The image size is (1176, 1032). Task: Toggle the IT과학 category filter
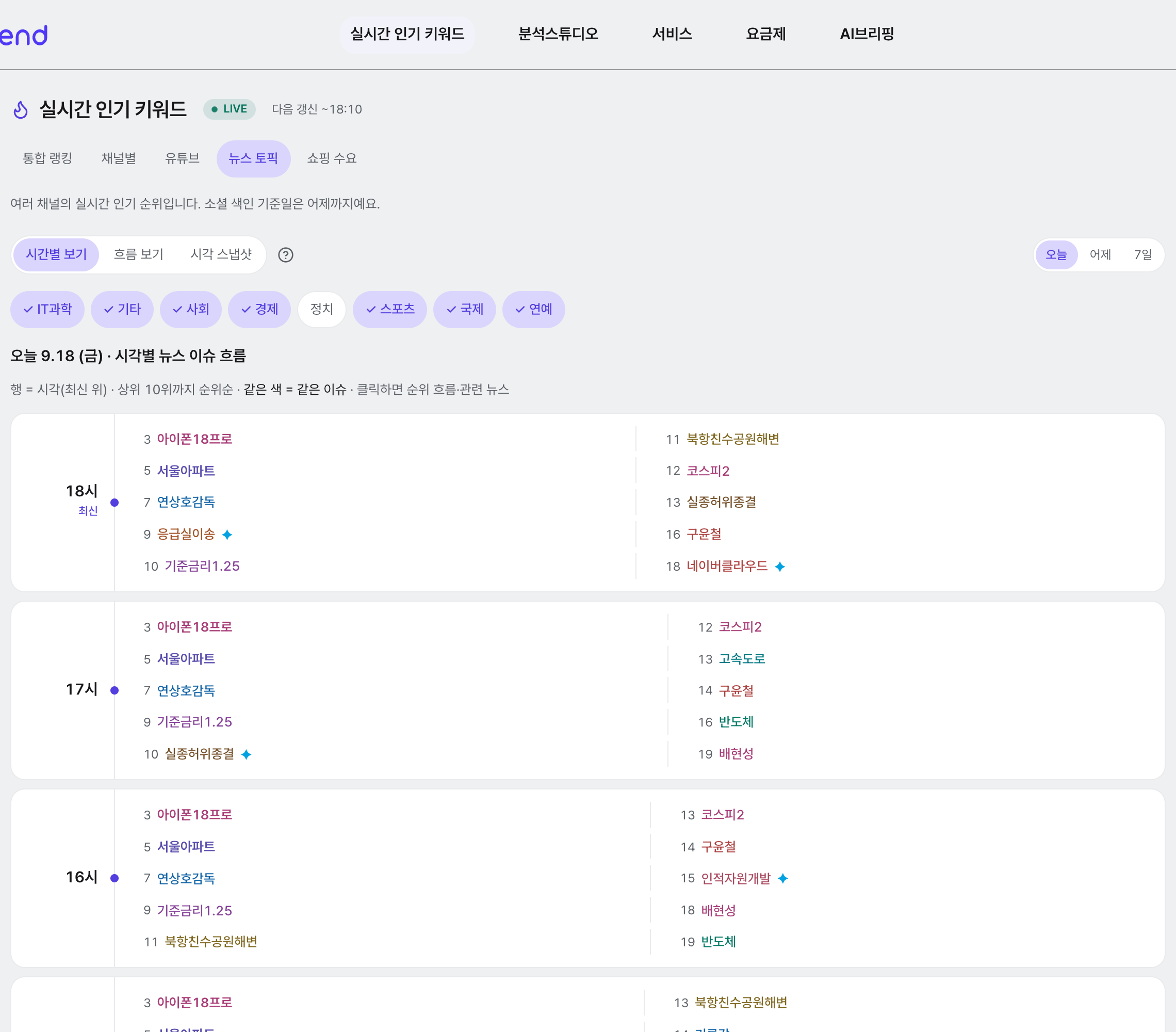pos(47,309)
